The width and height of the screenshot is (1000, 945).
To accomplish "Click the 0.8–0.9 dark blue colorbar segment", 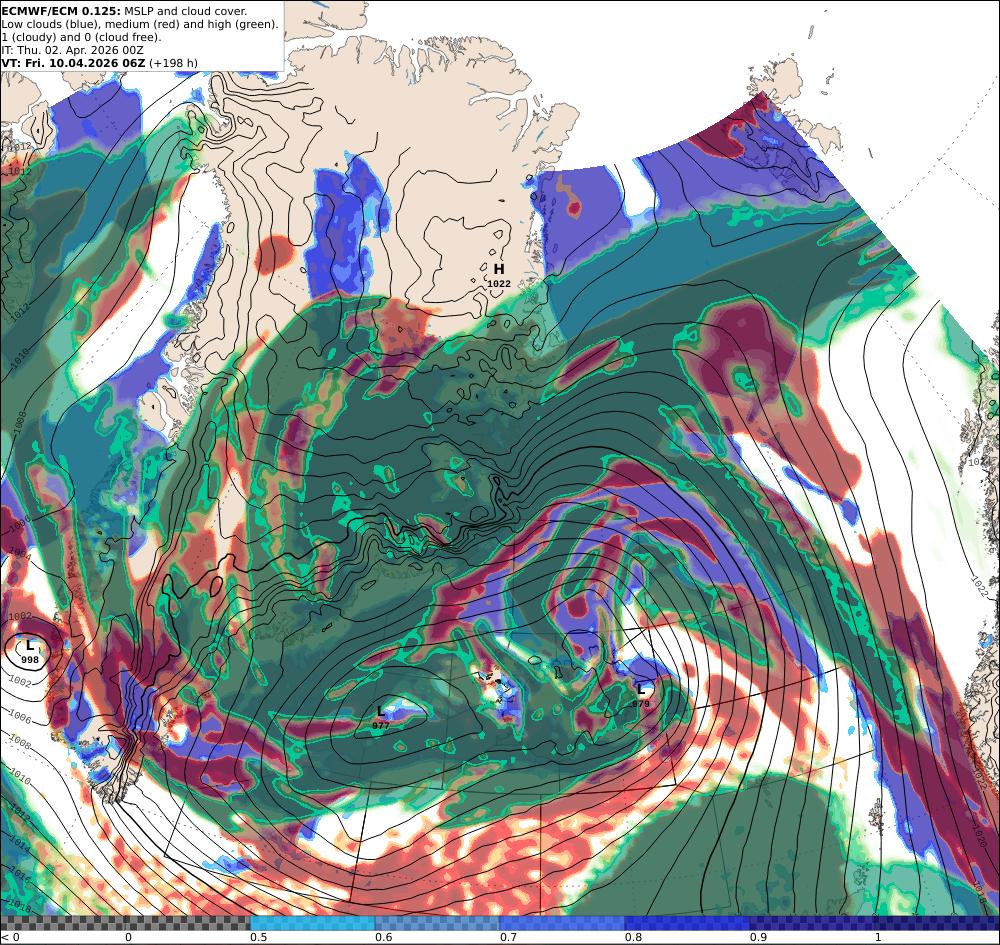I will 687,923.
